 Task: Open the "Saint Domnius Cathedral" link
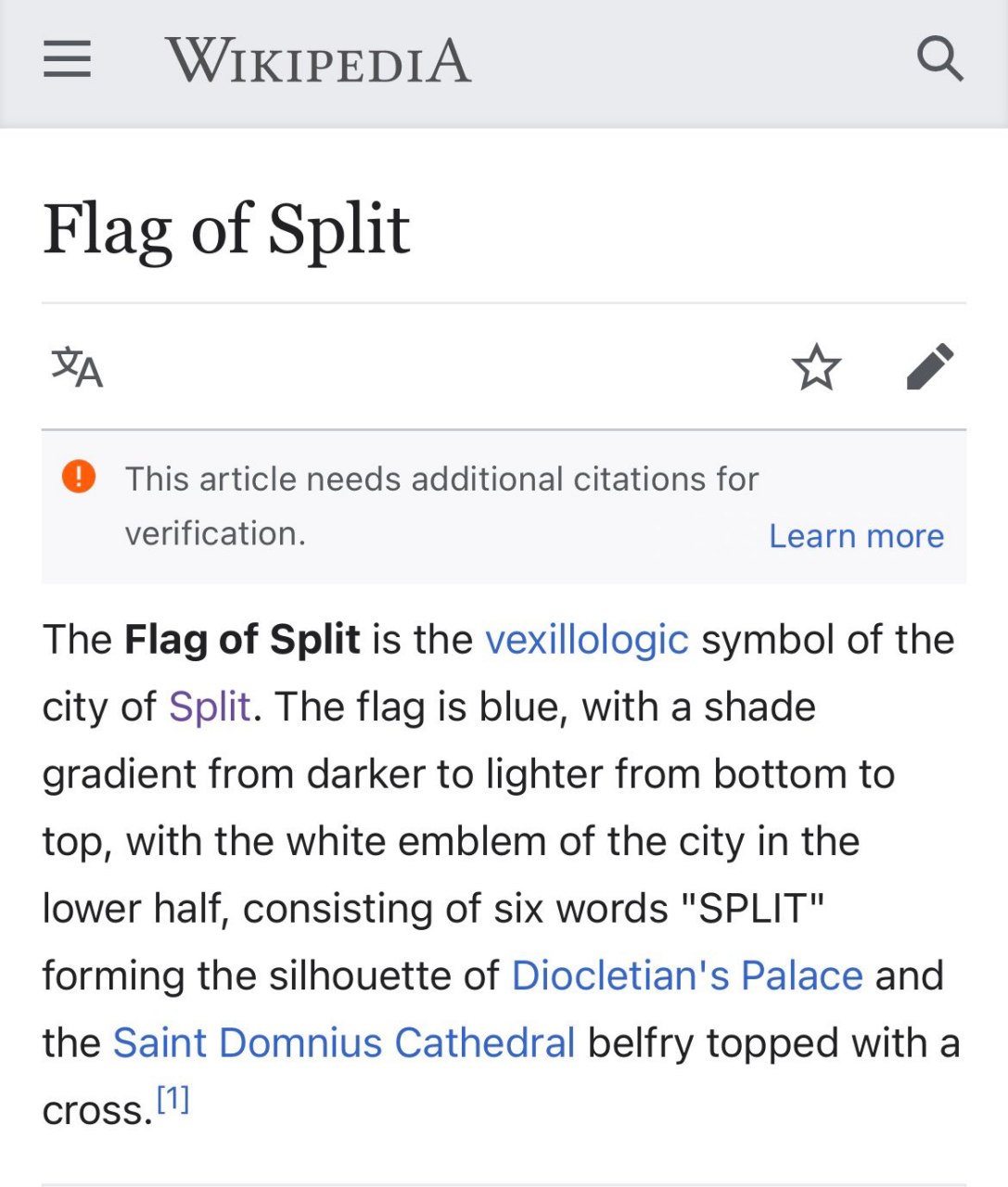point(344,1042)
